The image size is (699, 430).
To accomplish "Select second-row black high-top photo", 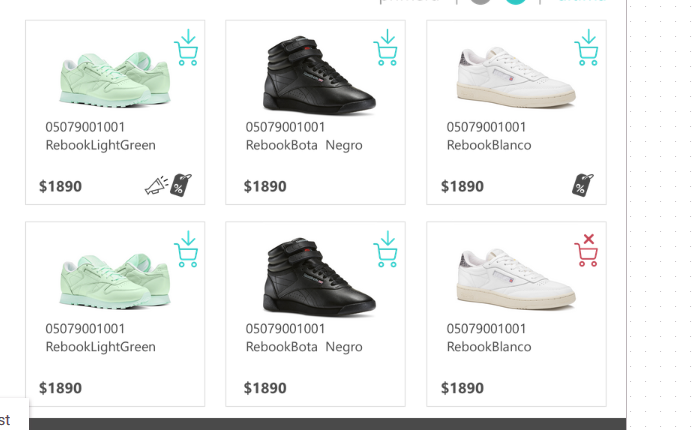I will click(x=318, y=277).
